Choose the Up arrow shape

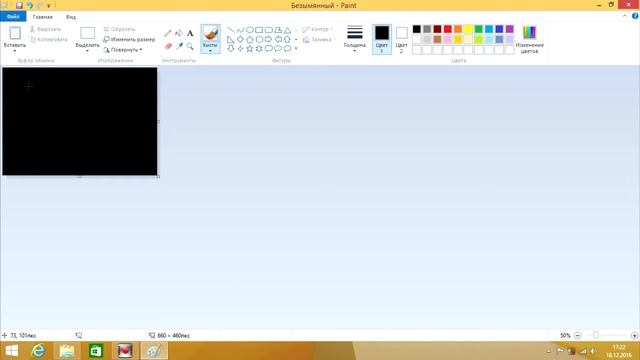287,39
